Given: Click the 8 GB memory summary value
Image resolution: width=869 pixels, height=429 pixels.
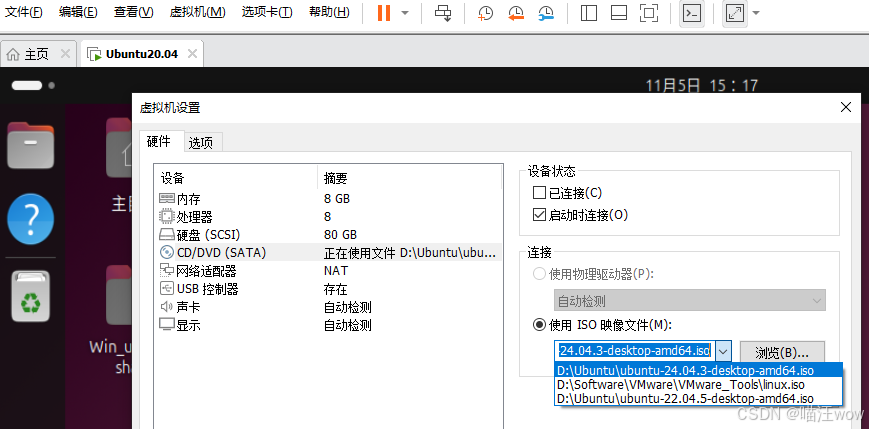Looking at the screenshot, I should pyautogui.click(x=337, y=198).
